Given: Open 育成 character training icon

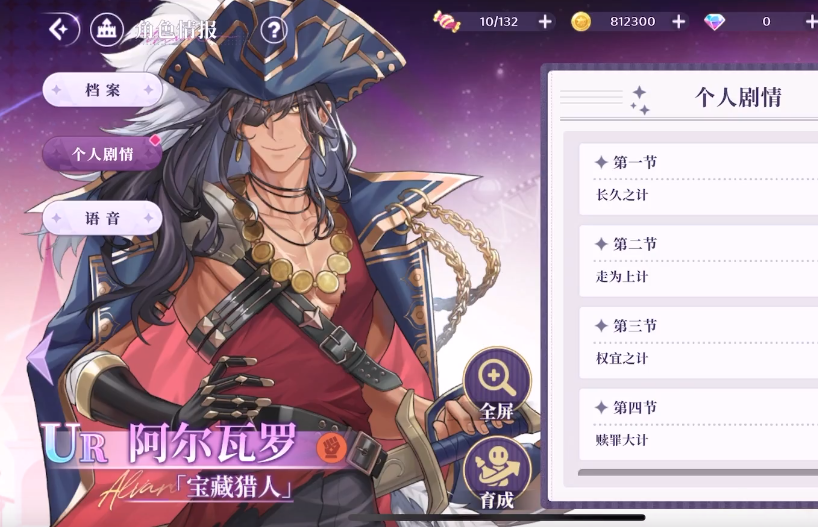Looking at the screenshot, I should [497, 473].
